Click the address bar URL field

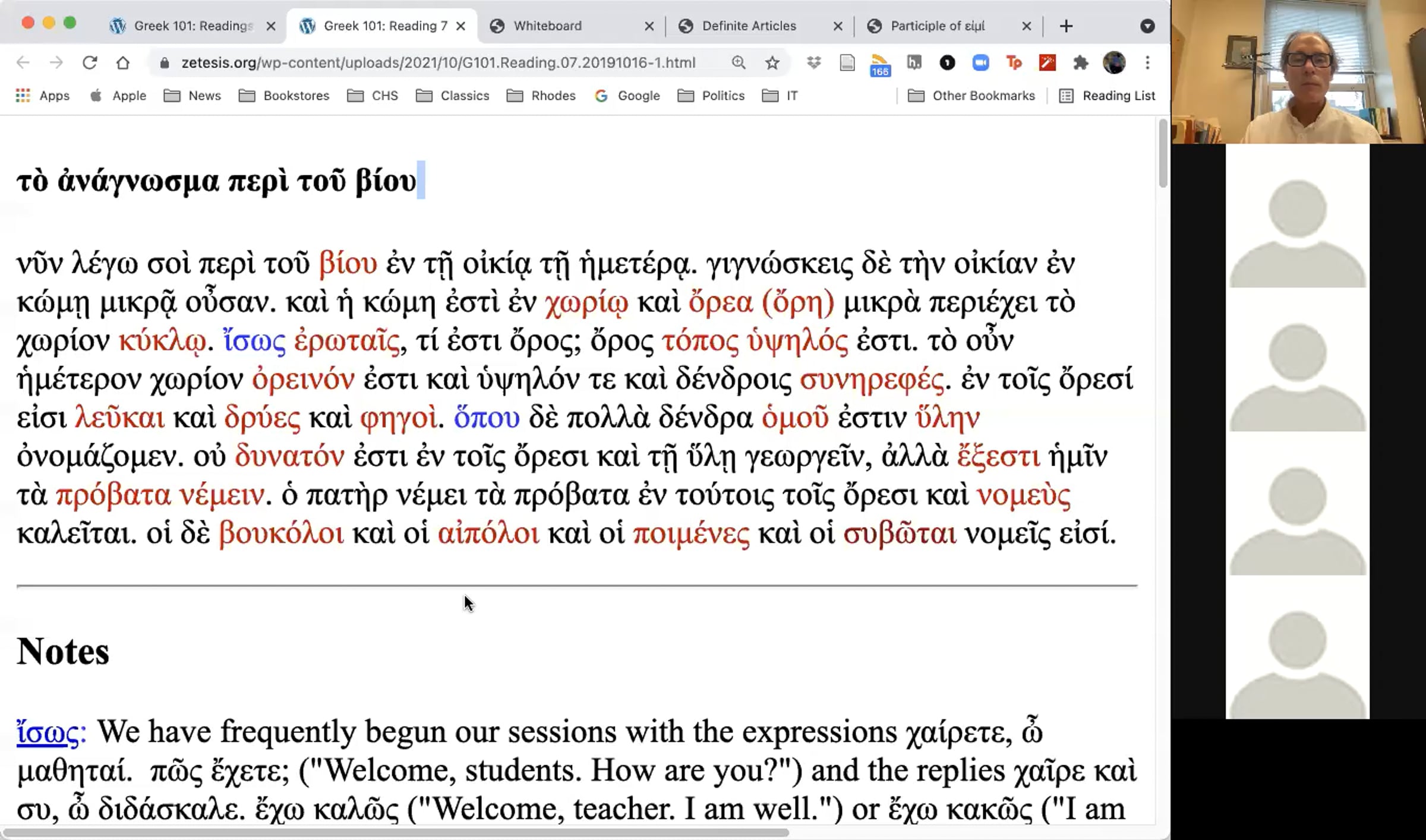pyautogui.click(x=438, y=62)
